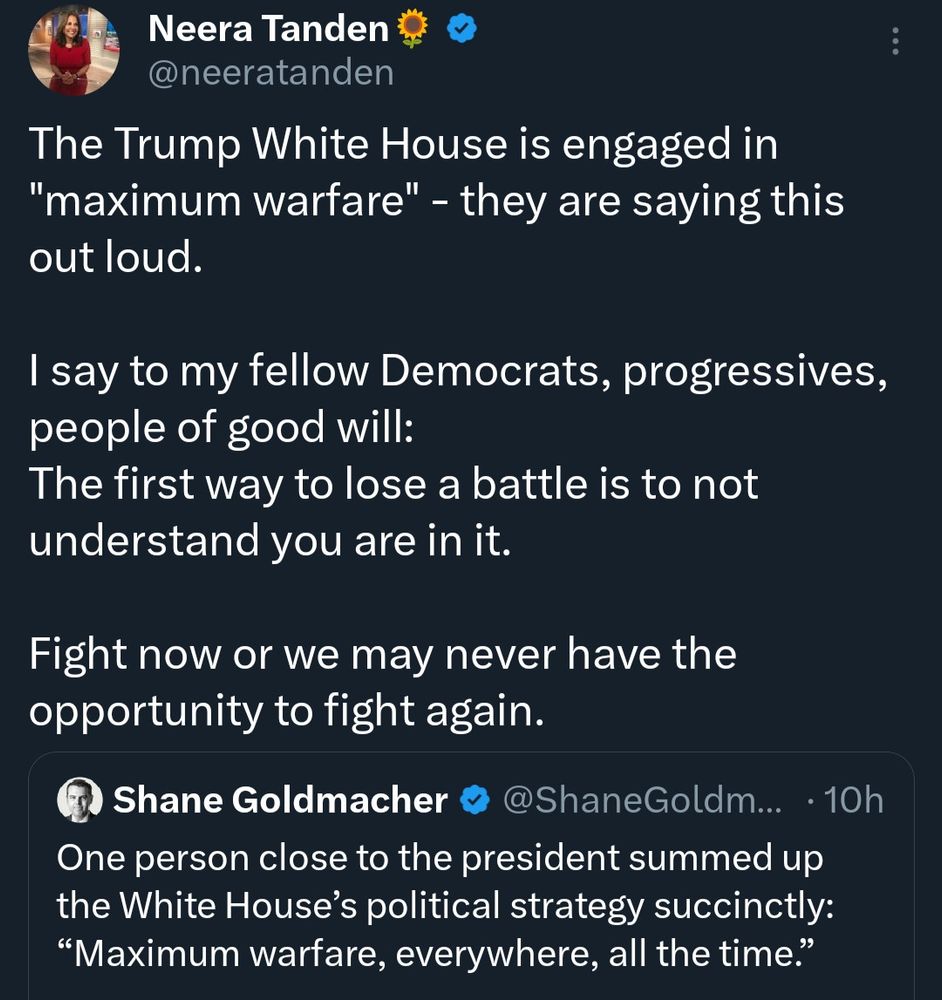Click the quoted line 'Maximum warfare, everywhere, all the time'
Screen dimensions: 942x1000
click(436, 954)
